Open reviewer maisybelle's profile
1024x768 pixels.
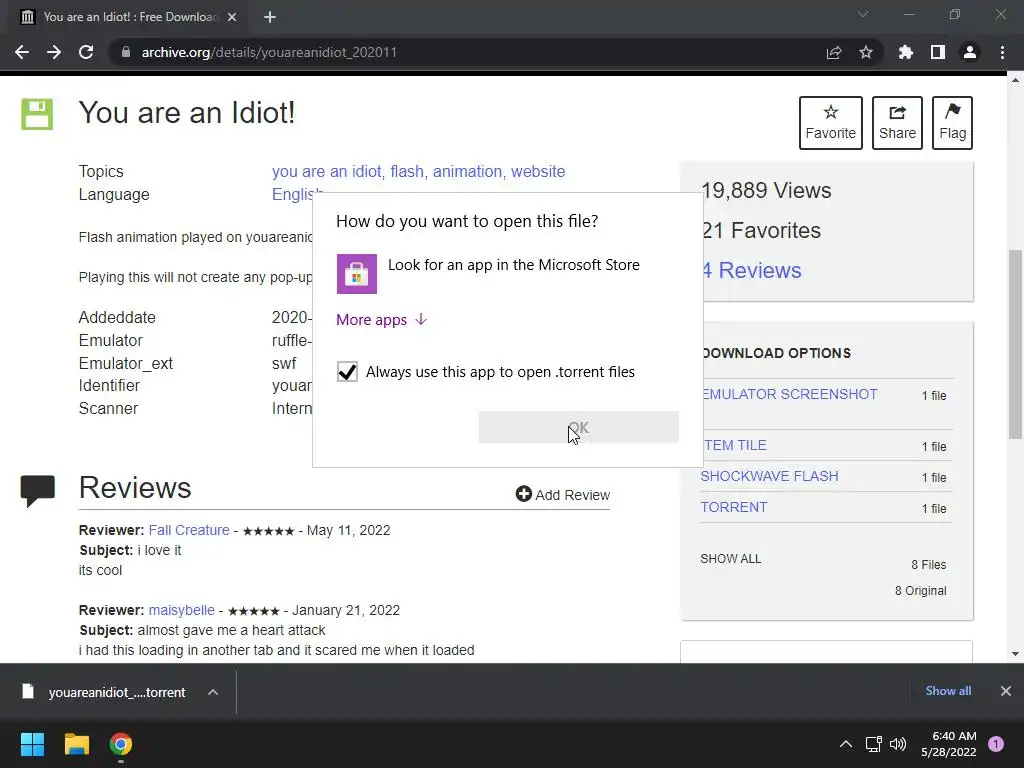(182, 610)
